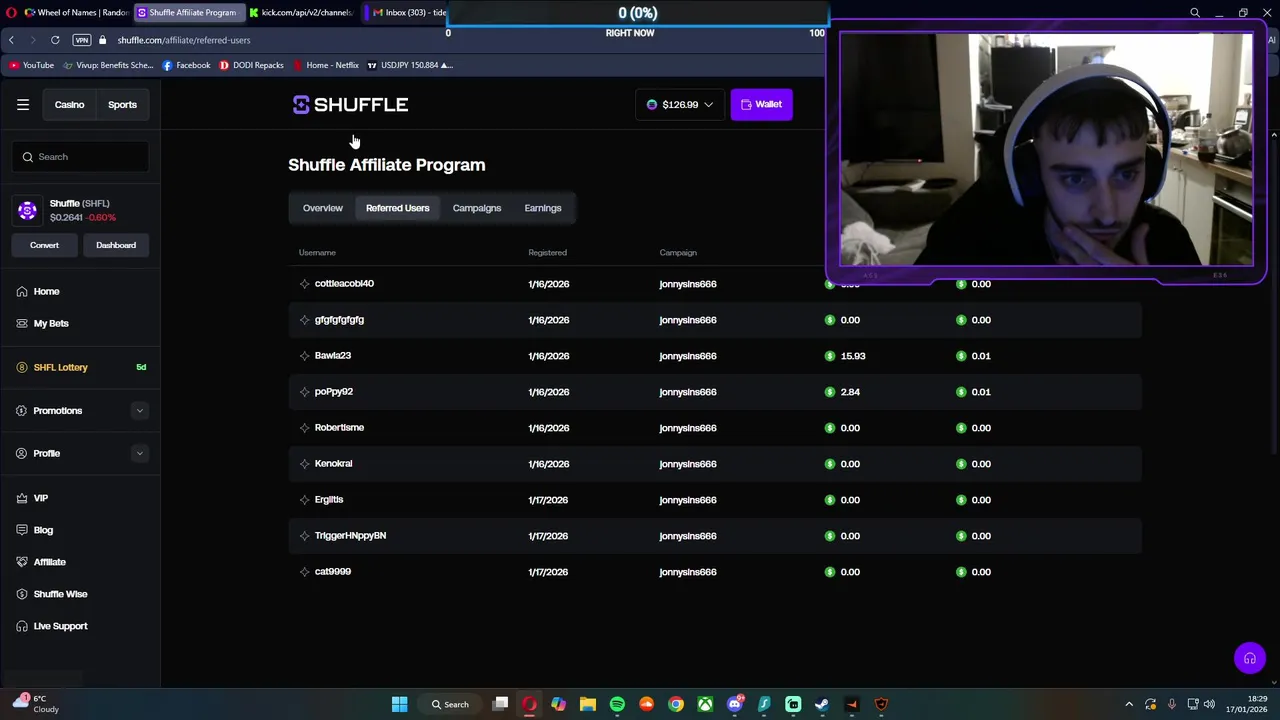The height and width of the screenshot is (720, 1280).
Task: Open Blog in the sidebar
Action: click(x=43, y=530)
